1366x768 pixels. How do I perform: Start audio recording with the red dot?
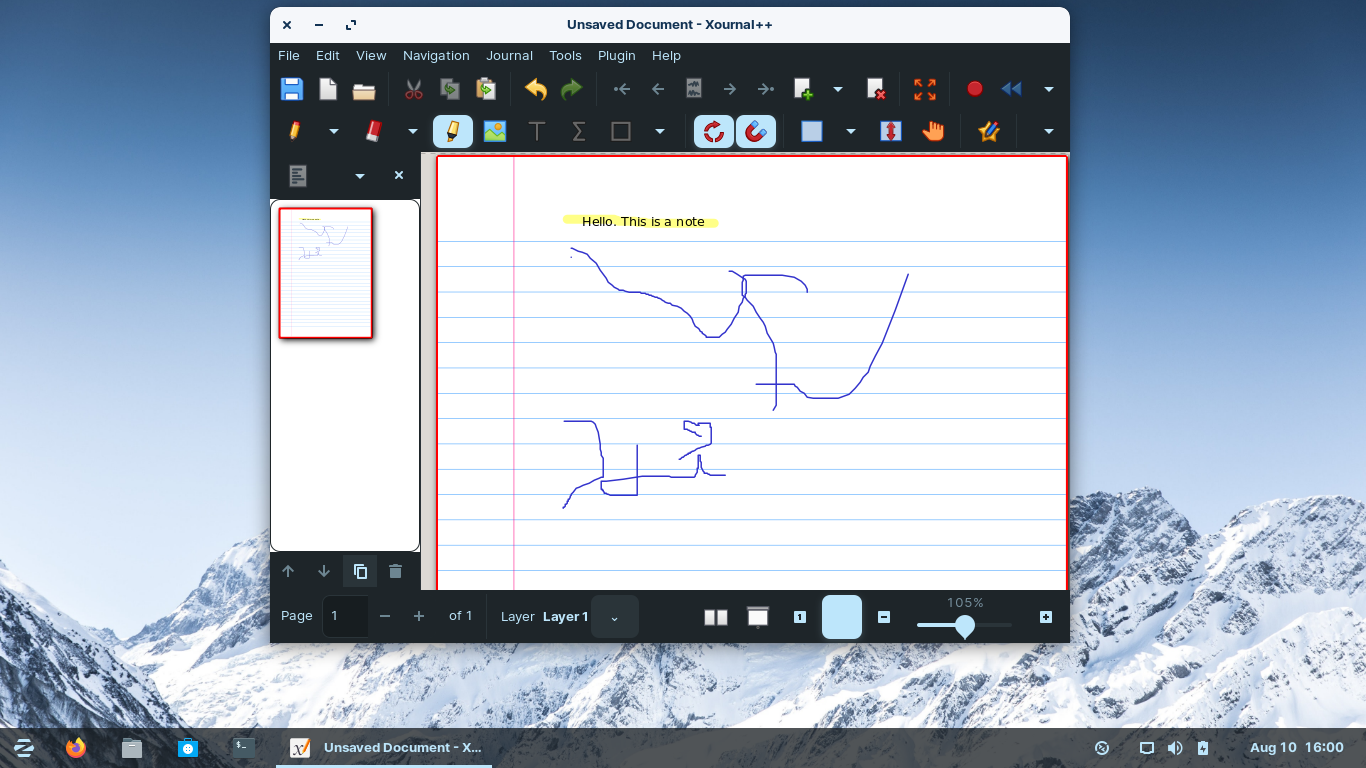click(975, 89)
